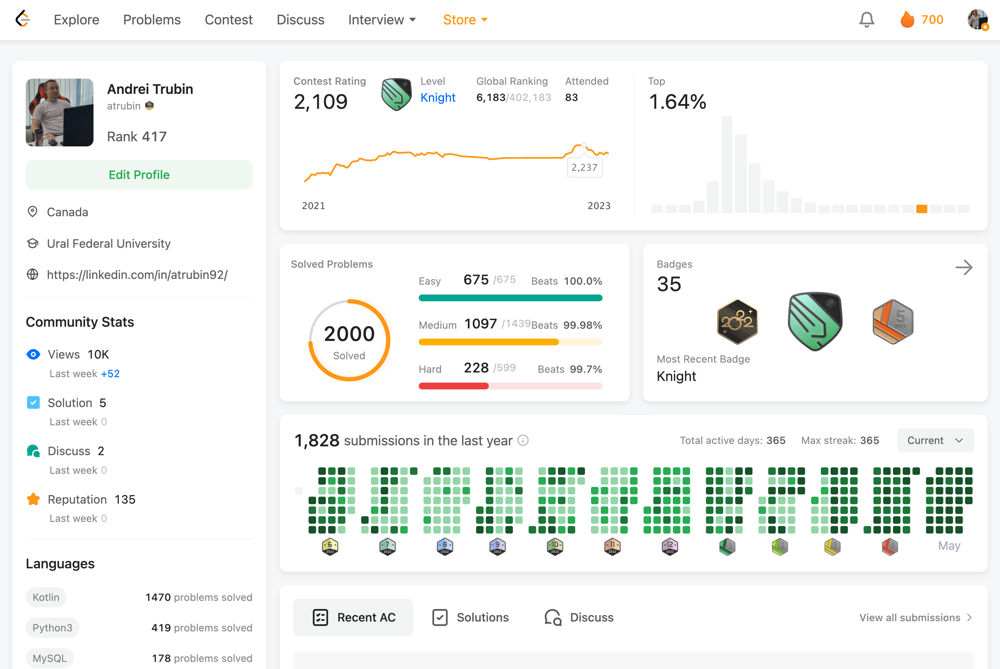Click the location pin icon beside Canada

point(33,212)
